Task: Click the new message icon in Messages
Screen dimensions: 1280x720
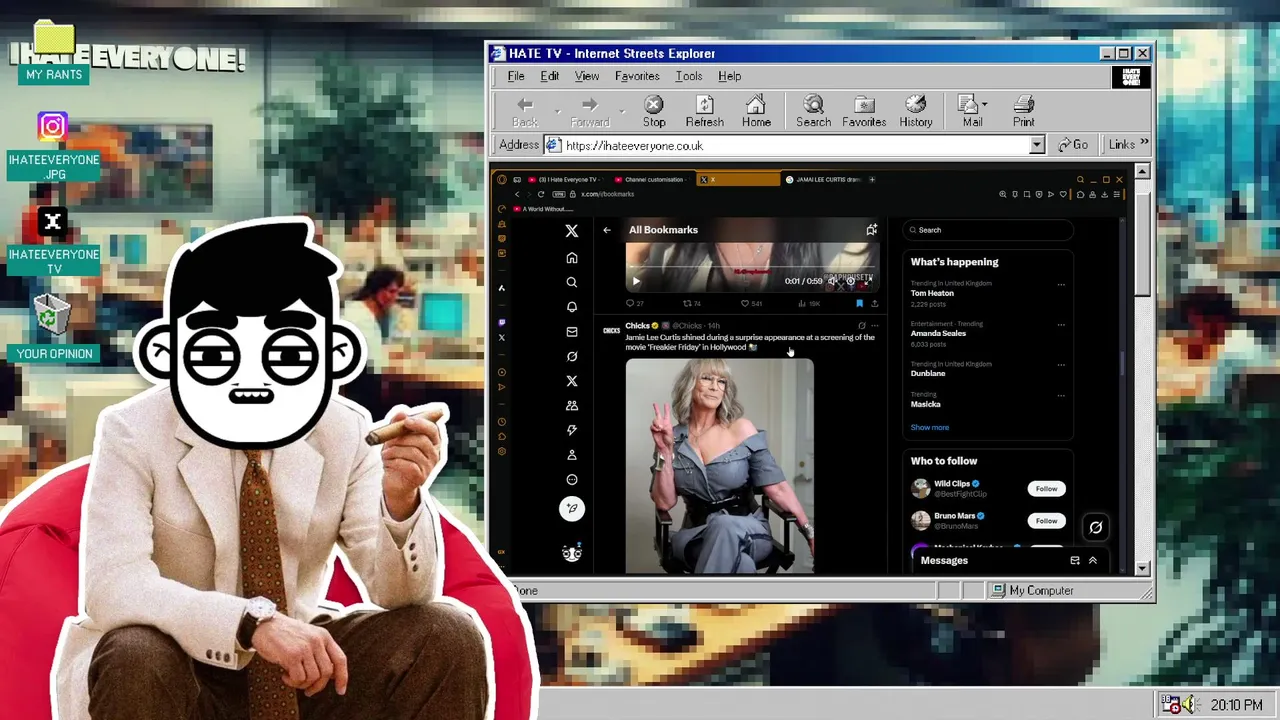Action: click(1075, 561)
